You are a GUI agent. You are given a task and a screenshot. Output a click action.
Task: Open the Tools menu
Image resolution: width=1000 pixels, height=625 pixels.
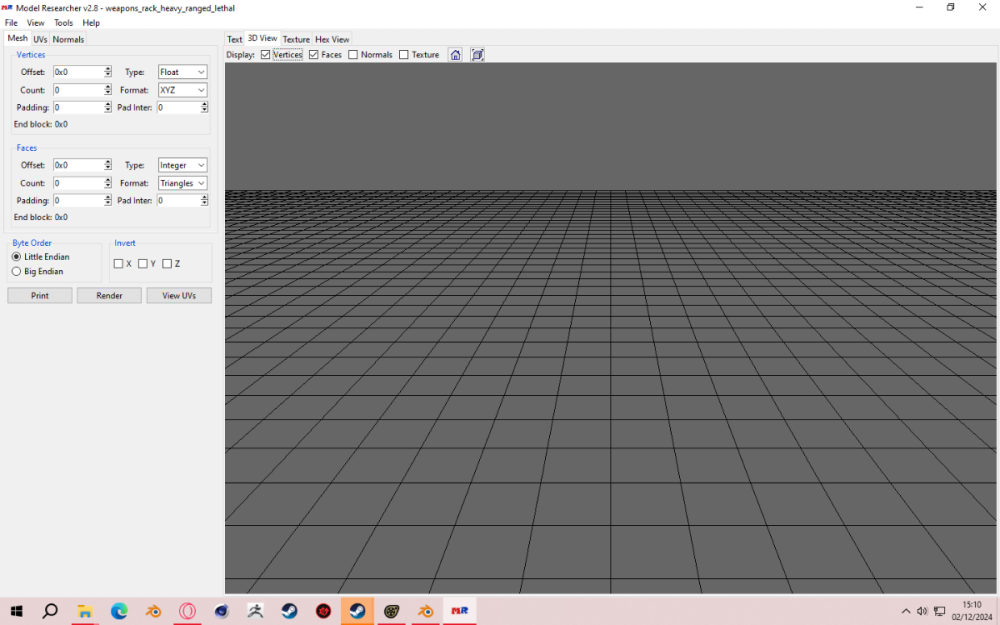63,23
